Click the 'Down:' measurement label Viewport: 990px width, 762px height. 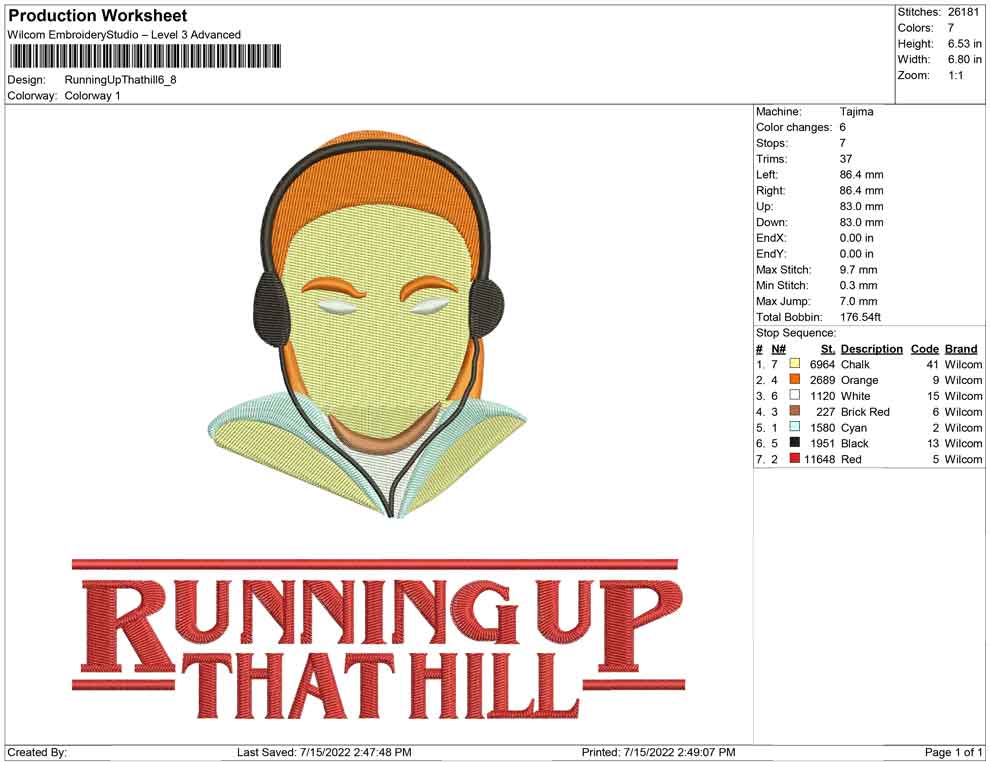(772, 222)
